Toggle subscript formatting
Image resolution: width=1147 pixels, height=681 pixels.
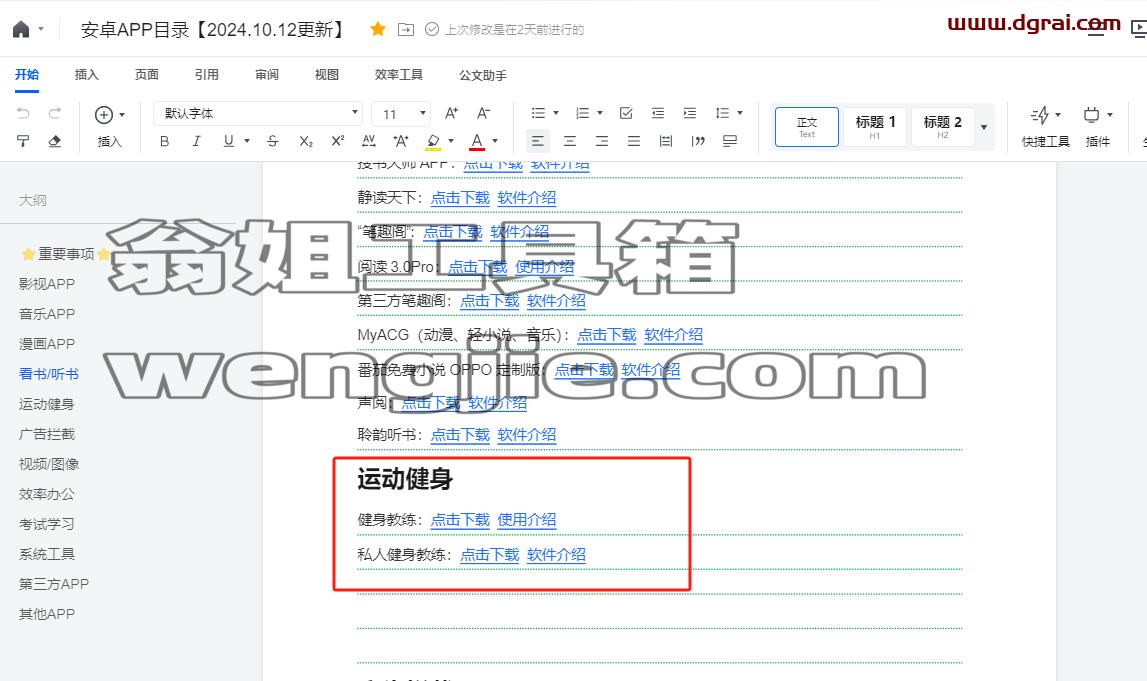(x=306, y=141)
